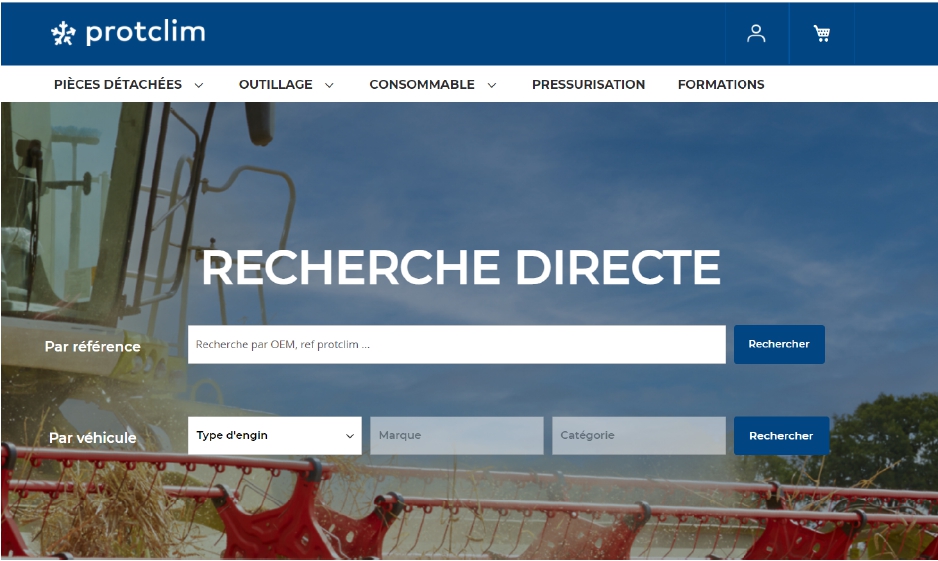
Task: Navigate to Pressurisation page
Action: pos(588,84)
